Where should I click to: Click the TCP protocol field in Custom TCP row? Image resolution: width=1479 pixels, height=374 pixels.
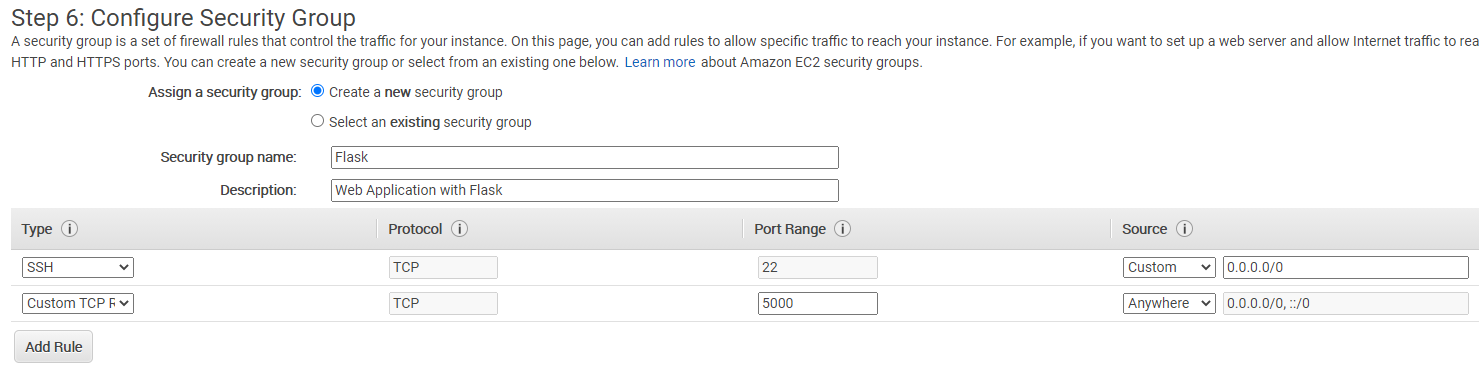[443, 303]
